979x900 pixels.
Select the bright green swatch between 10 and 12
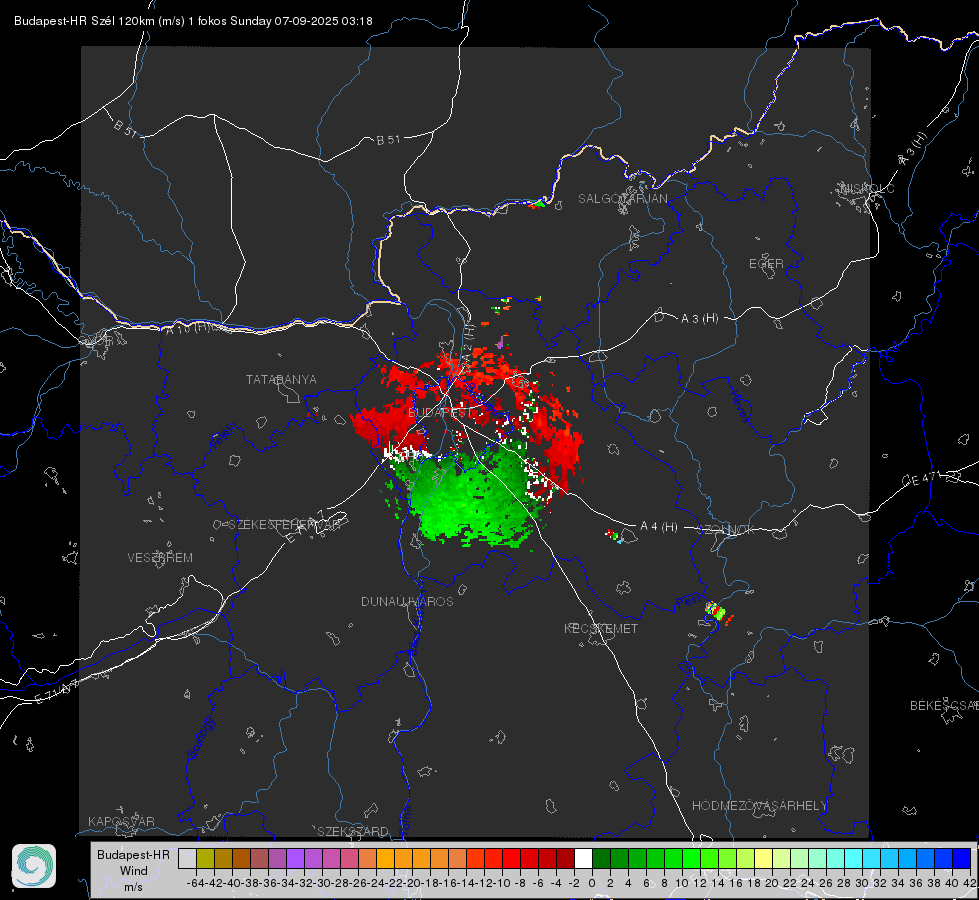click(x=691, y=859)
